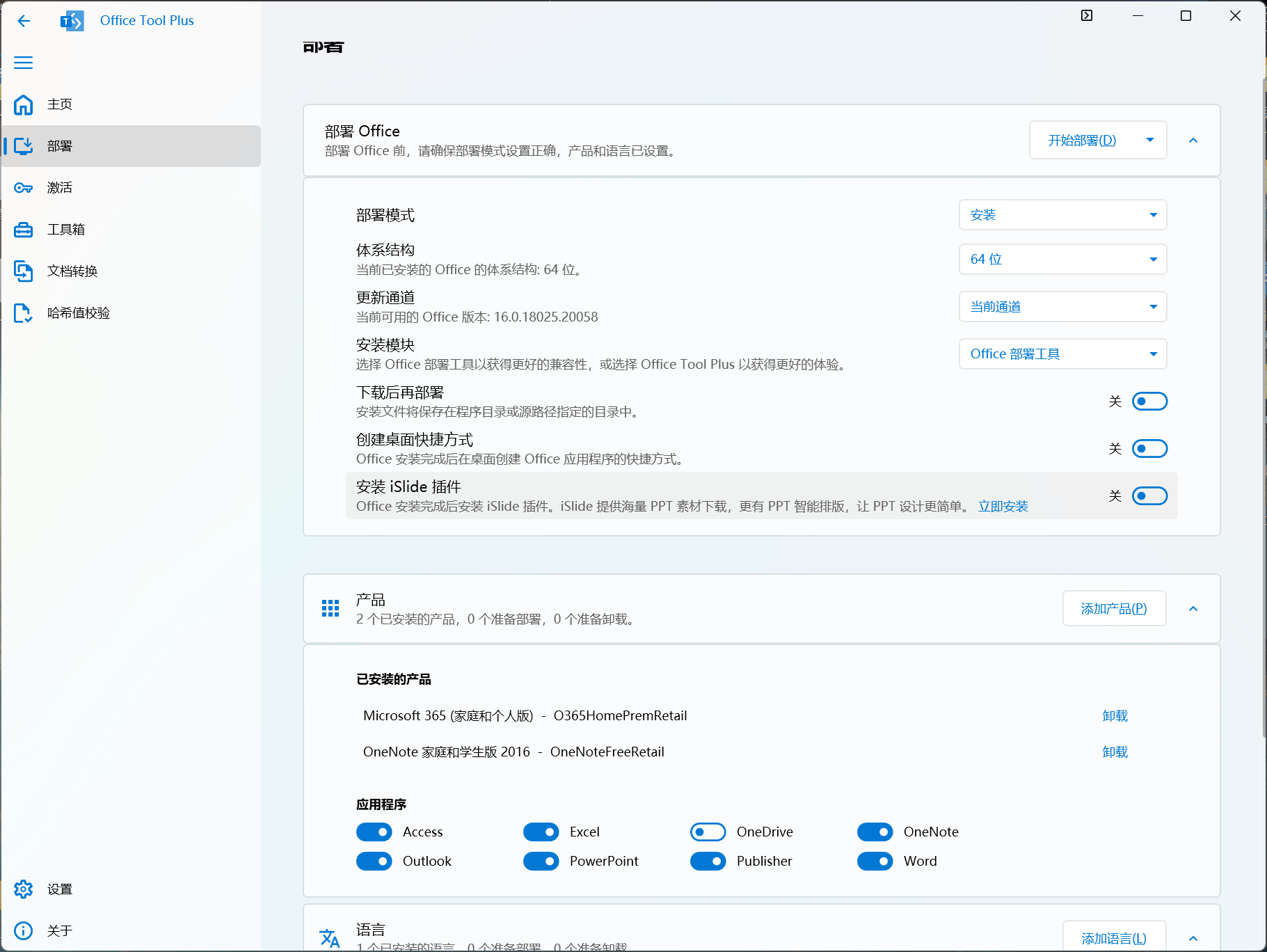Toggle the hamburger navigation menu
The image size is (1267, 952).
(x=24, y=63)
